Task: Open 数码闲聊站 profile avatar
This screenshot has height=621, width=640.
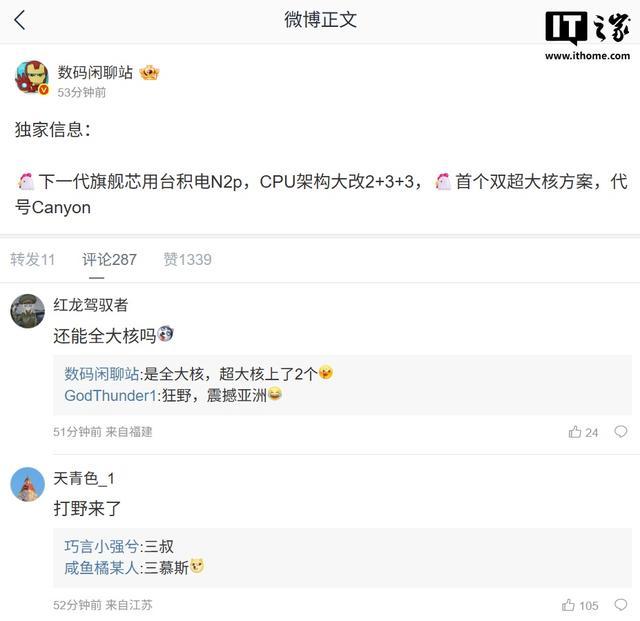Action: point(32,78)
